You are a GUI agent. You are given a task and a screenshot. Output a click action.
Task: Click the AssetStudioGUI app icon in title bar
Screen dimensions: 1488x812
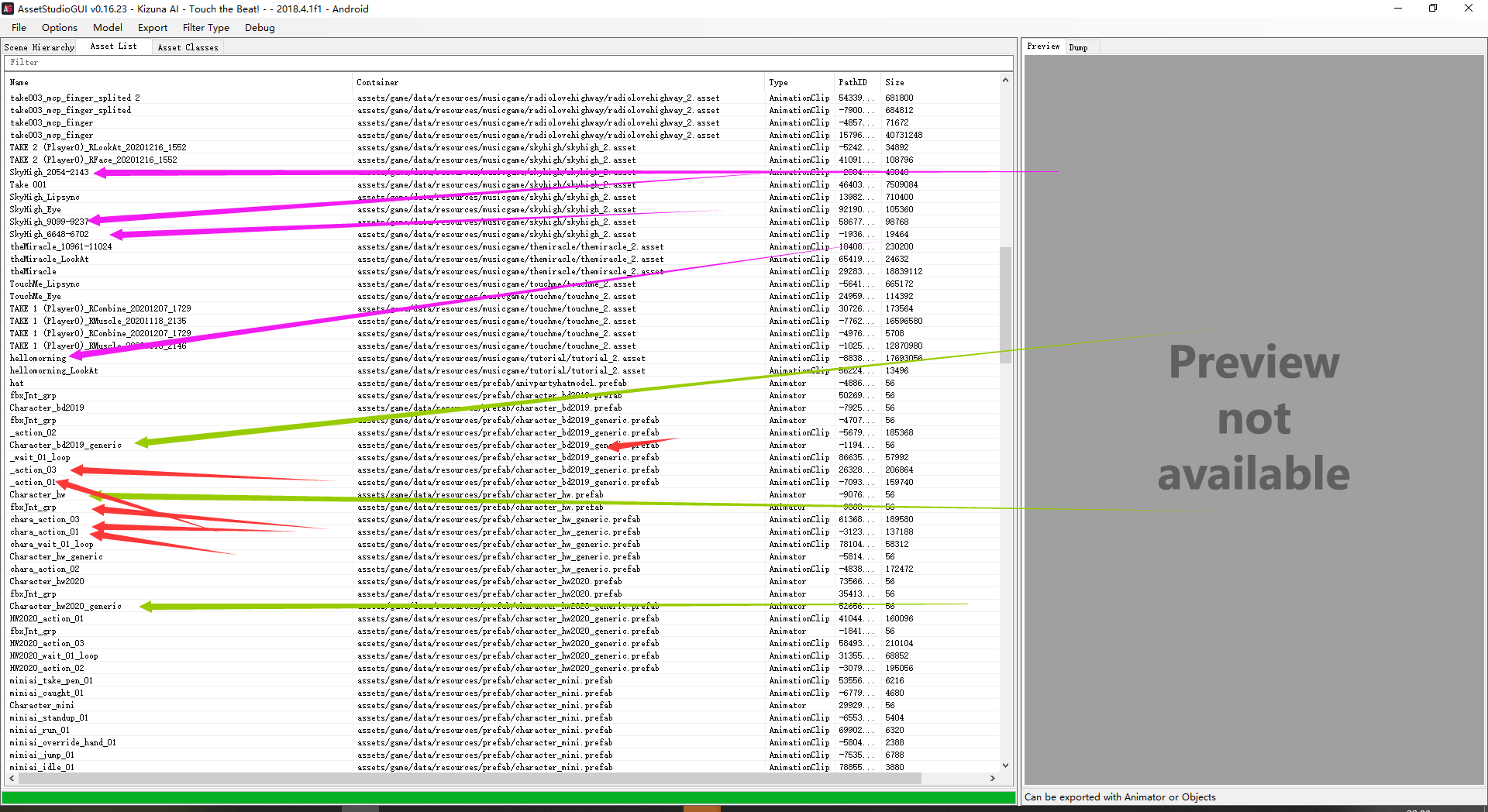click(8, 9)
